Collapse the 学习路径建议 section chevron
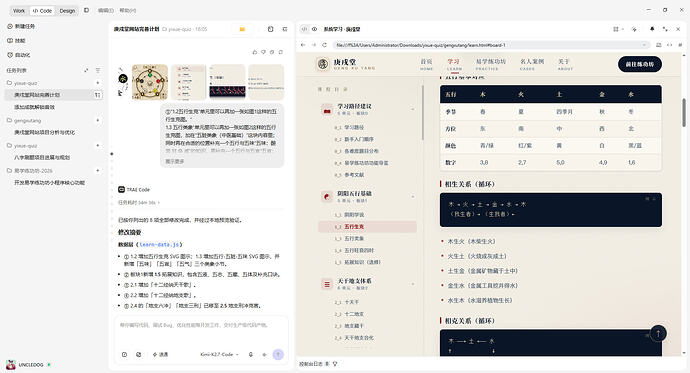Image resolution: width=690 pixels, height=373 pixels. (413, 109)
